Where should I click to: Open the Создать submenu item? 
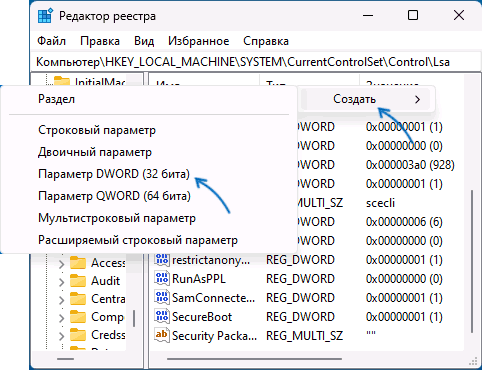tap(366, 99)
